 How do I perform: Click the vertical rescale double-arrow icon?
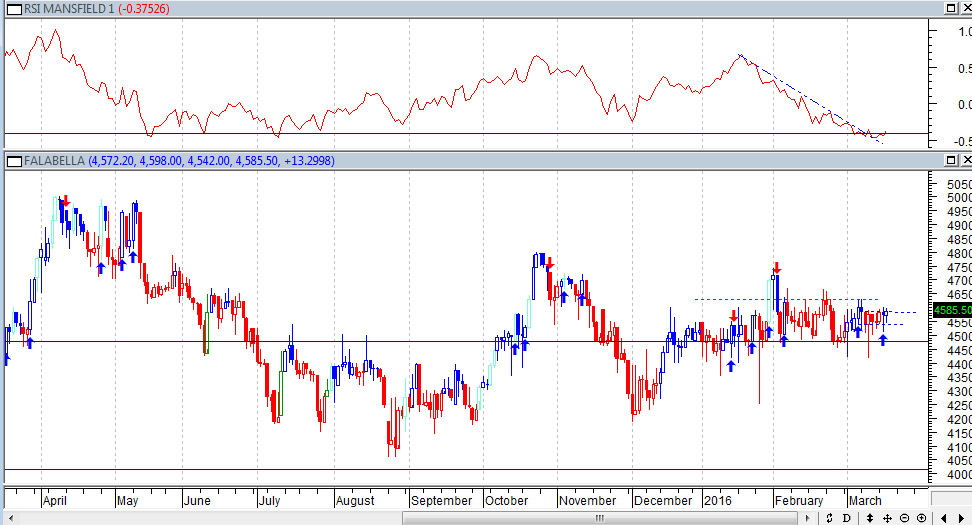pos(871,518)
